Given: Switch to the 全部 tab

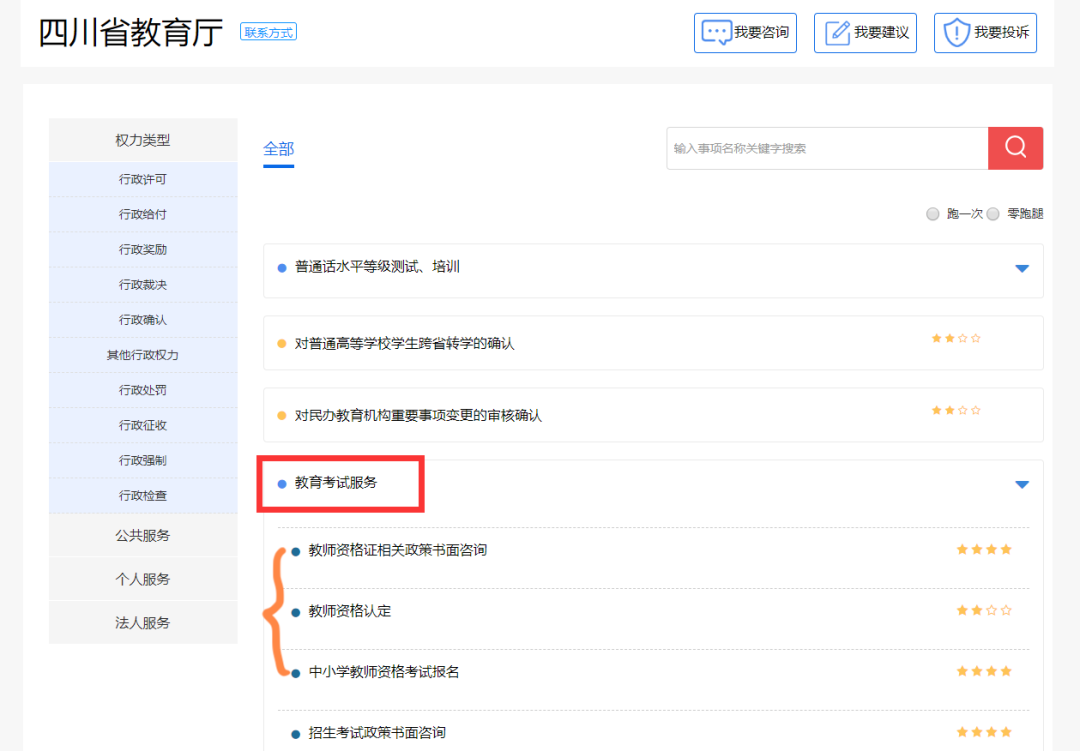Looking at the screenshot, I should tap(278, 149).
